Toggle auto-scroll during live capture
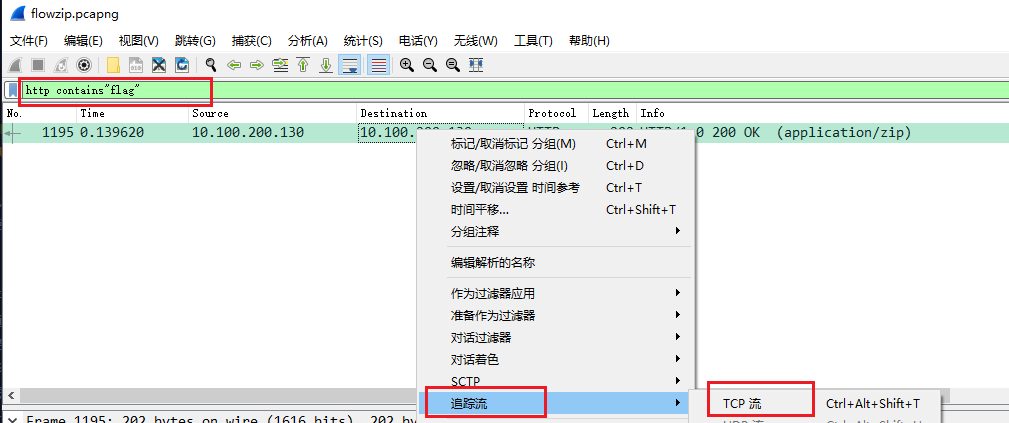Image resolution: width=1009 pixels, height=423 pixels. pos(350,65)
